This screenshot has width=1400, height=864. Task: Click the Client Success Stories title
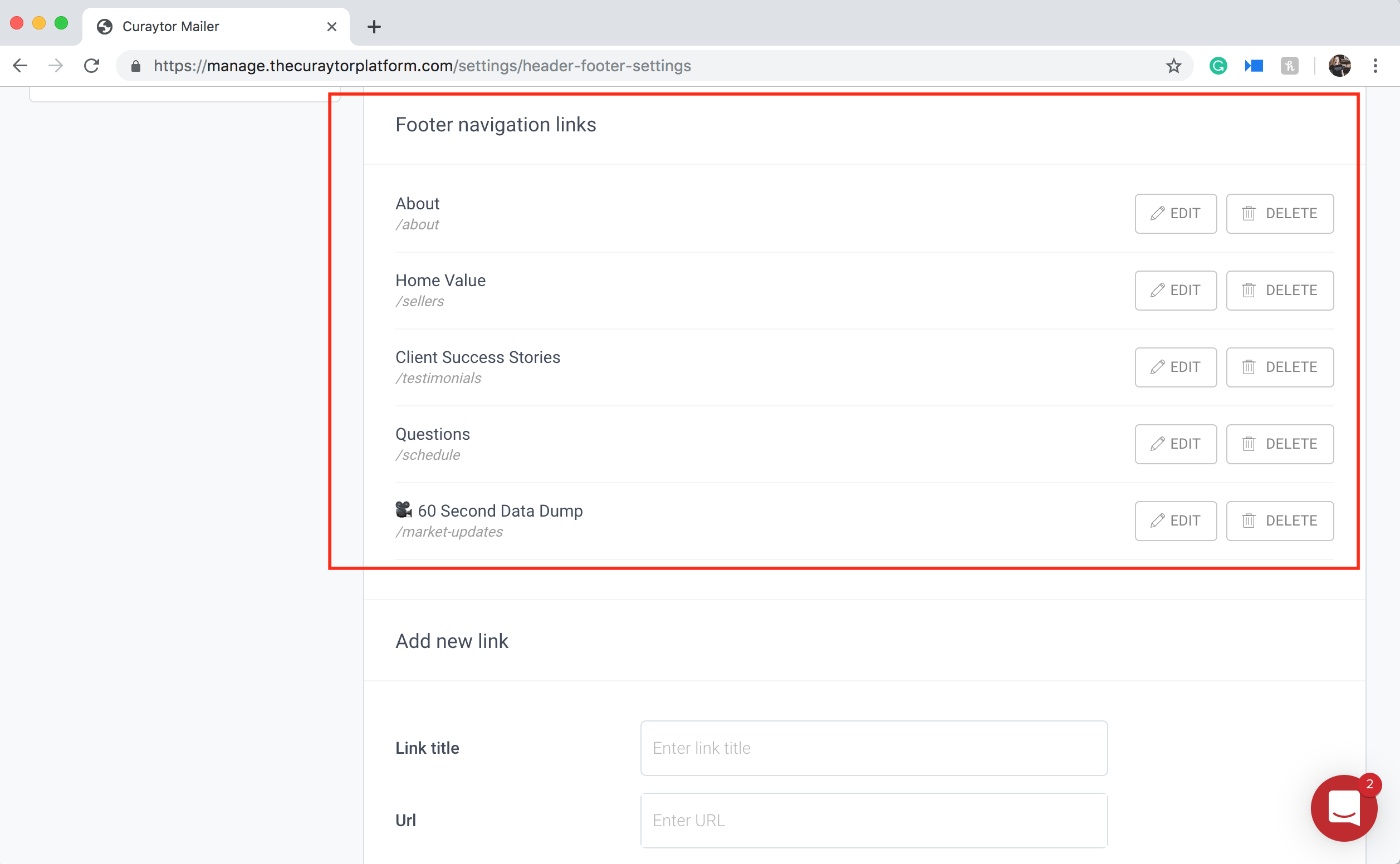(x=478, y=357)
